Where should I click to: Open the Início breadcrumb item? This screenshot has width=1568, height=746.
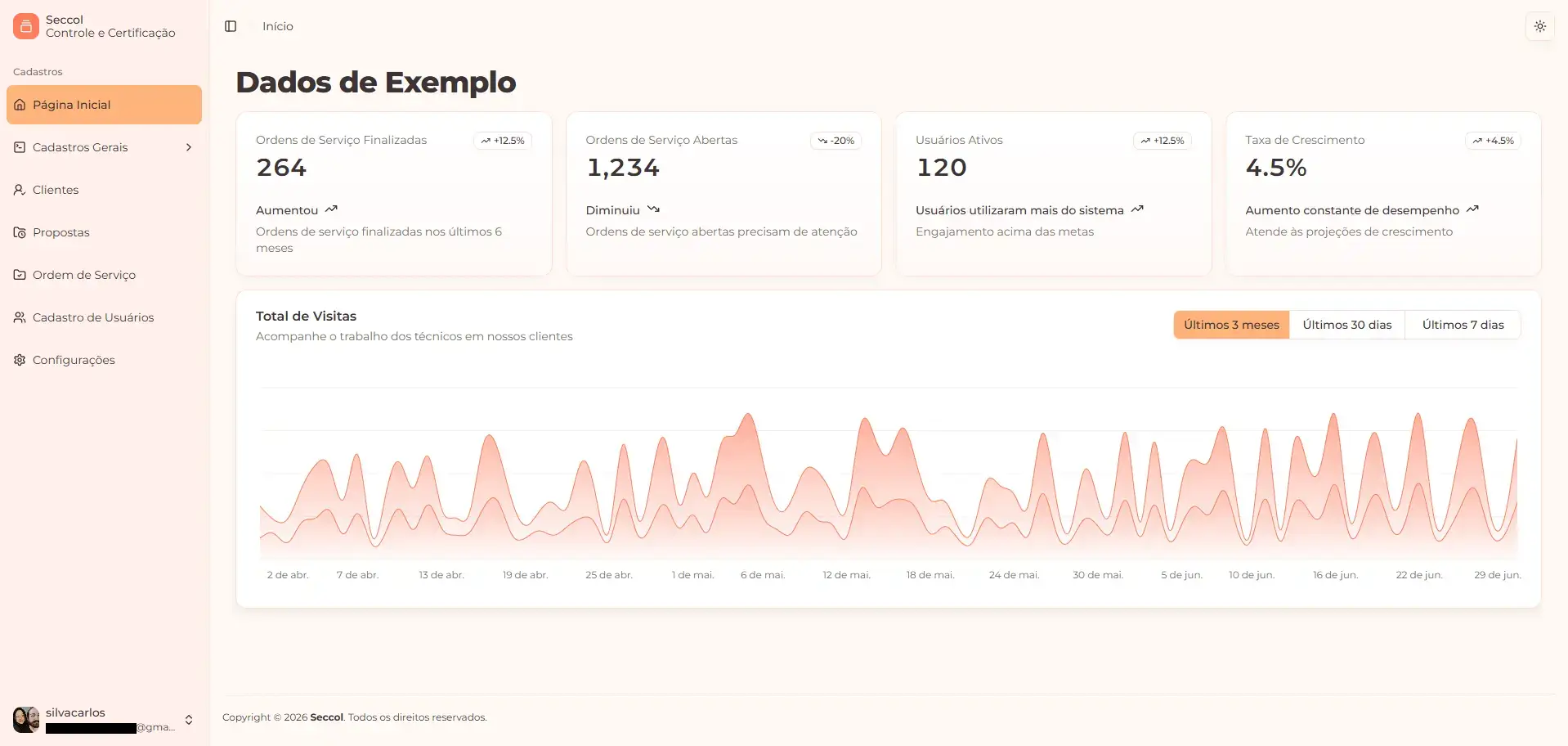tap(277, 25)
